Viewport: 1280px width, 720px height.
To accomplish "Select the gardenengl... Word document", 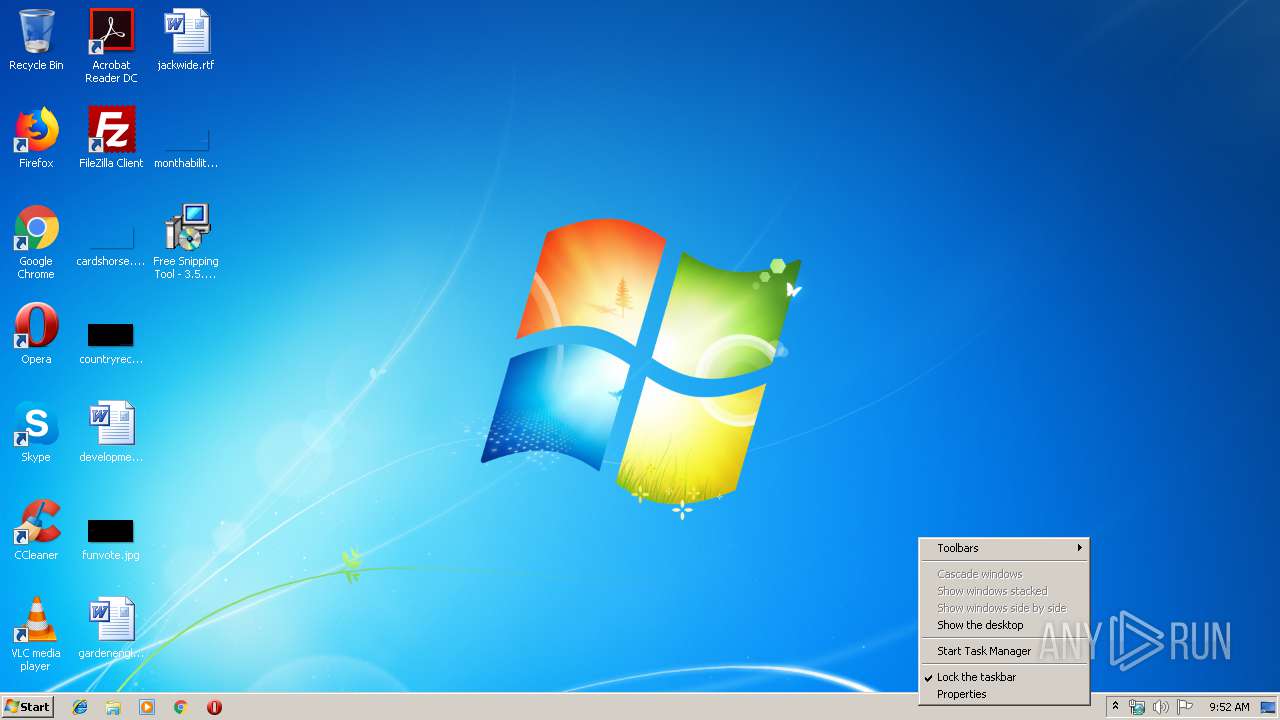I will point(111,628).
